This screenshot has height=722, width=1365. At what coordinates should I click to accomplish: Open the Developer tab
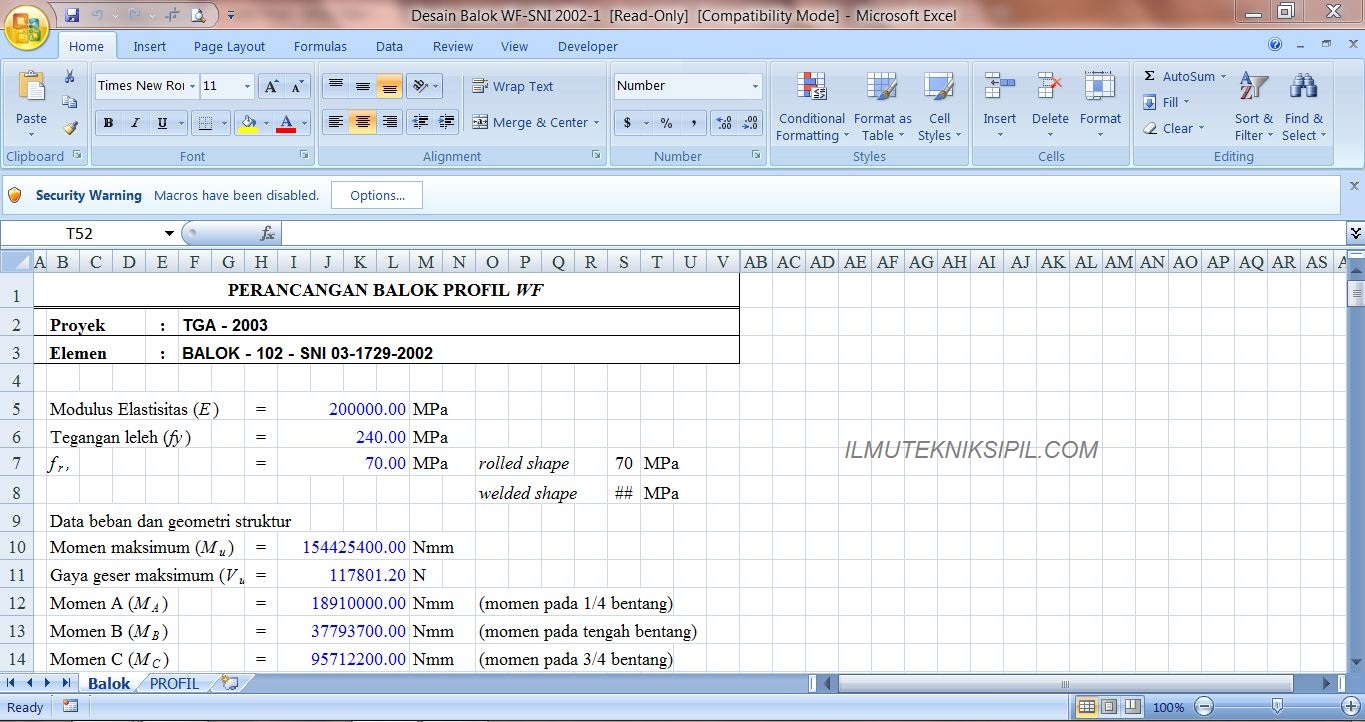[588, 46]
